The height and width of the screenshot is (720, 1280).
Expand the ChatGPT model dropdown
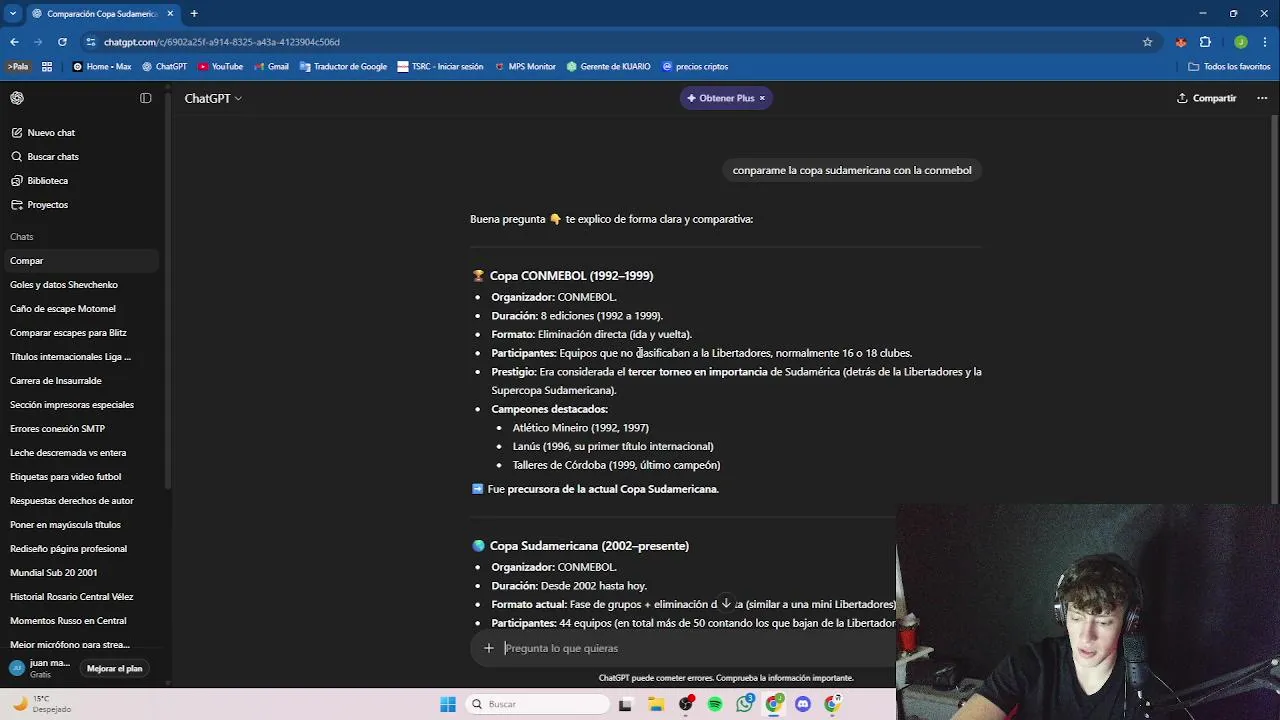click(x=213, y=98)
